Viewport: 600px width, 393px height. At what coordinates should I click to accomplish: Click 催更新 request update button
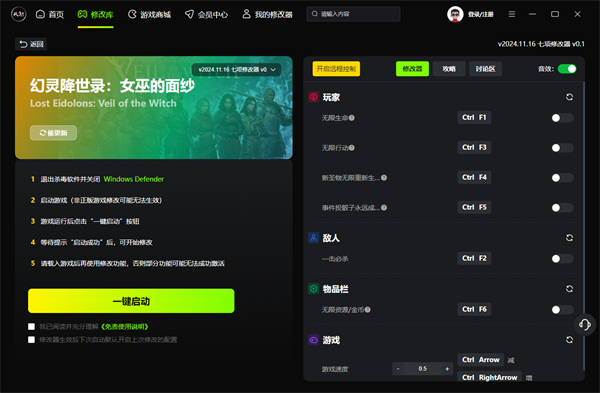(54, 133)
